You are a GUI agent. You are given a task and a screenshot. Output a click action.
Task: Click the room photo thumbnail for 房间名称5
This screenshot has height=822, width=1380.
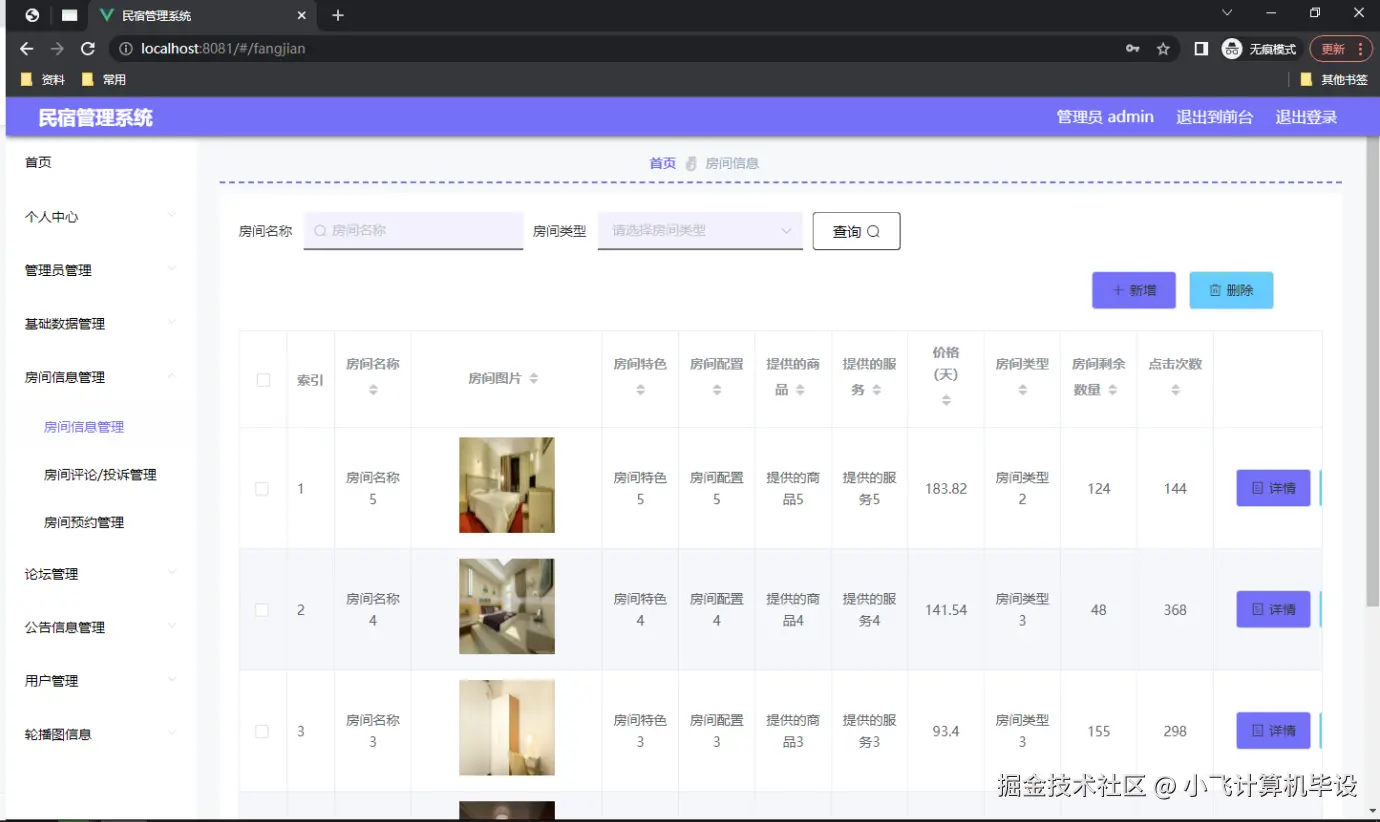(x=507, y=485)
